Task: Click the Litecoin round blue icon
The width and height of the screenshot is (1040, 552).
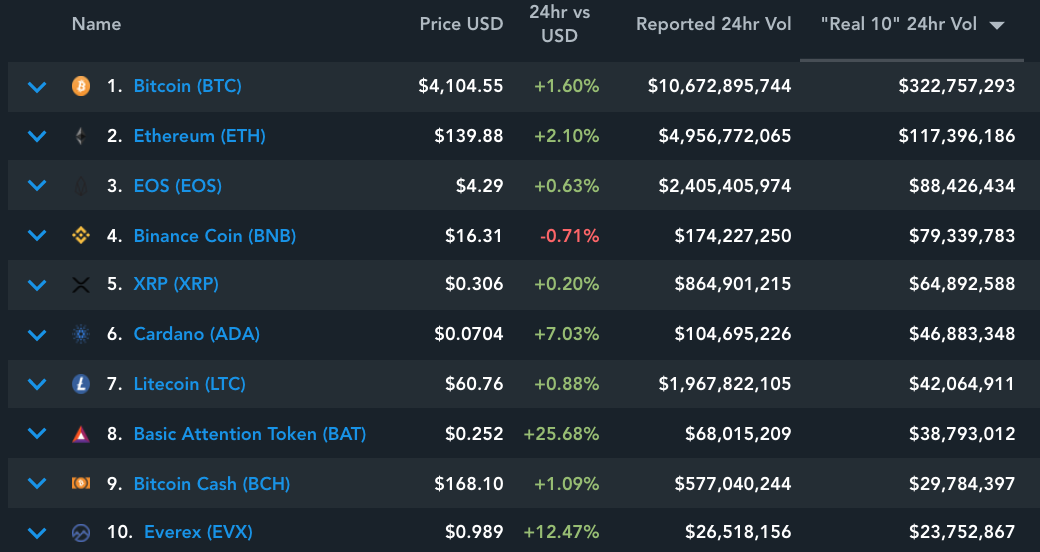Action: coord(81,384)
